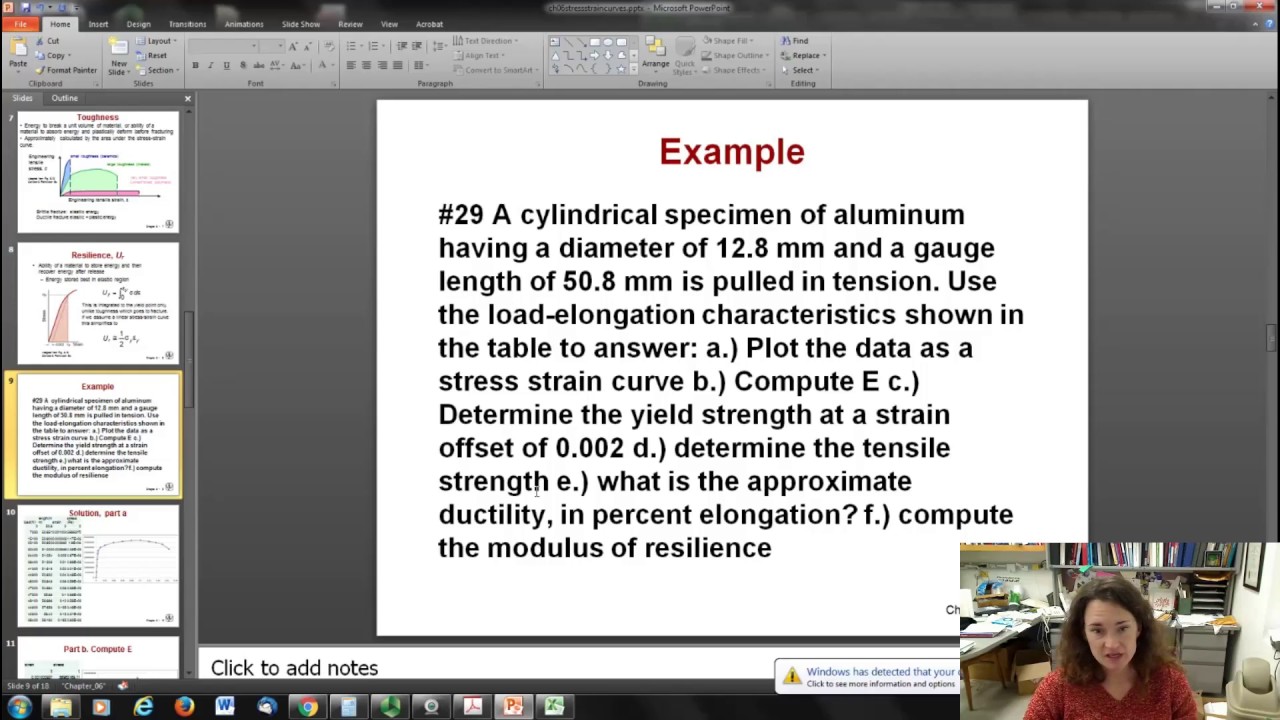Image resolution: width=1280 pixels, height=720 pixels.
Task: Open the Line Spacing dropdown
Action: click(439, 46)
